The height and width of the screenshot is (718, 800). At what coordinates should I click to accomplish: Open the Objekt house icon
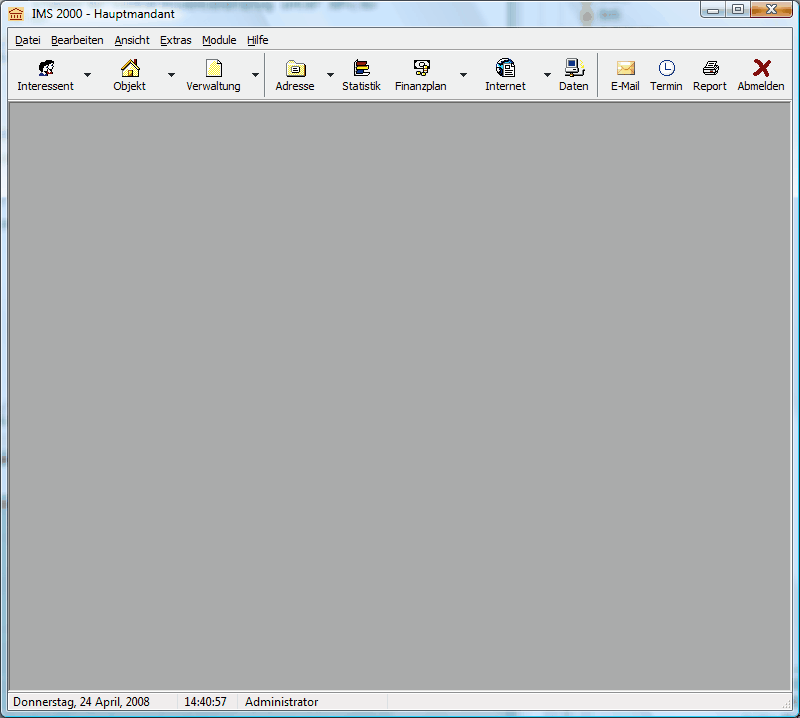[130, 68]
